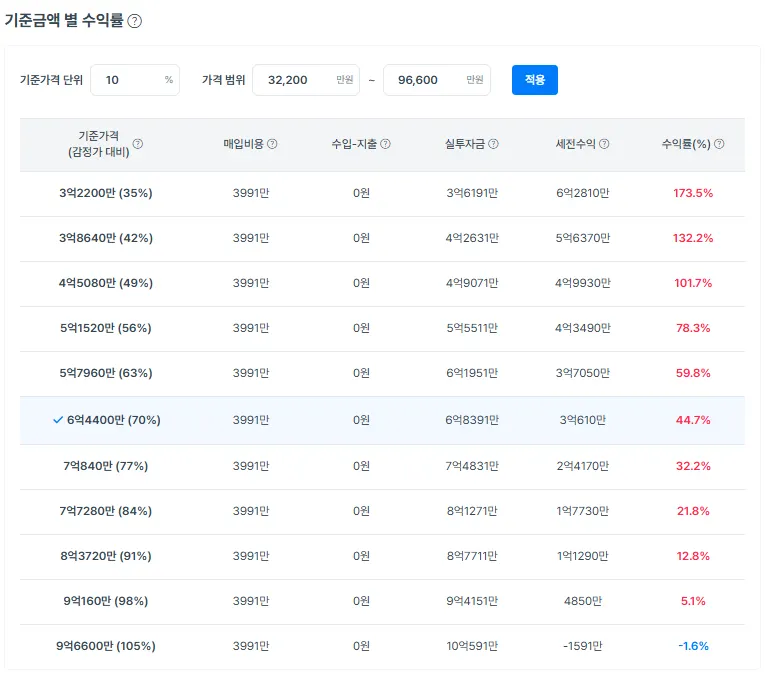Viewport: 765px width, 676px height.
Task: Open help icon beside 실투자금 header
Action: (x=493, y=144)
